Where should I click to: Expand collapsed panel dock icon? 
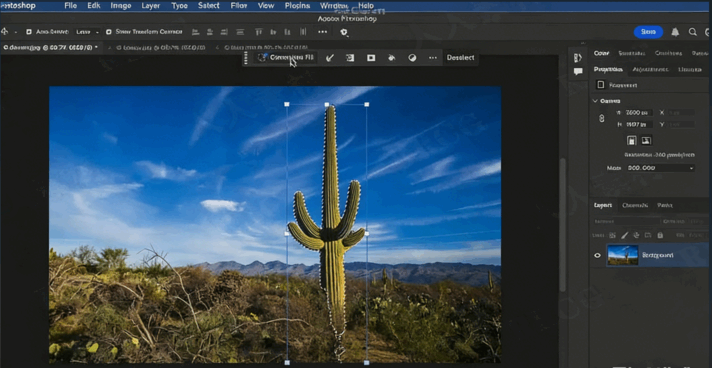click(x=578, y=58)
